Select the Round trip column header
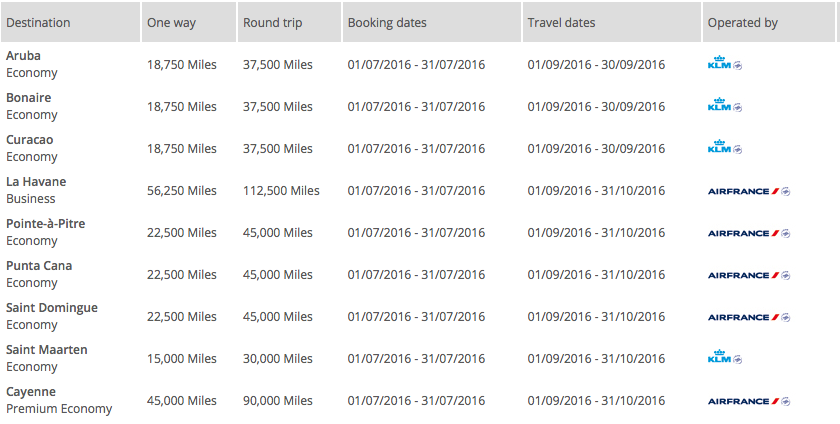The height and width of the screenshot is (424, 840). [272, 23]
